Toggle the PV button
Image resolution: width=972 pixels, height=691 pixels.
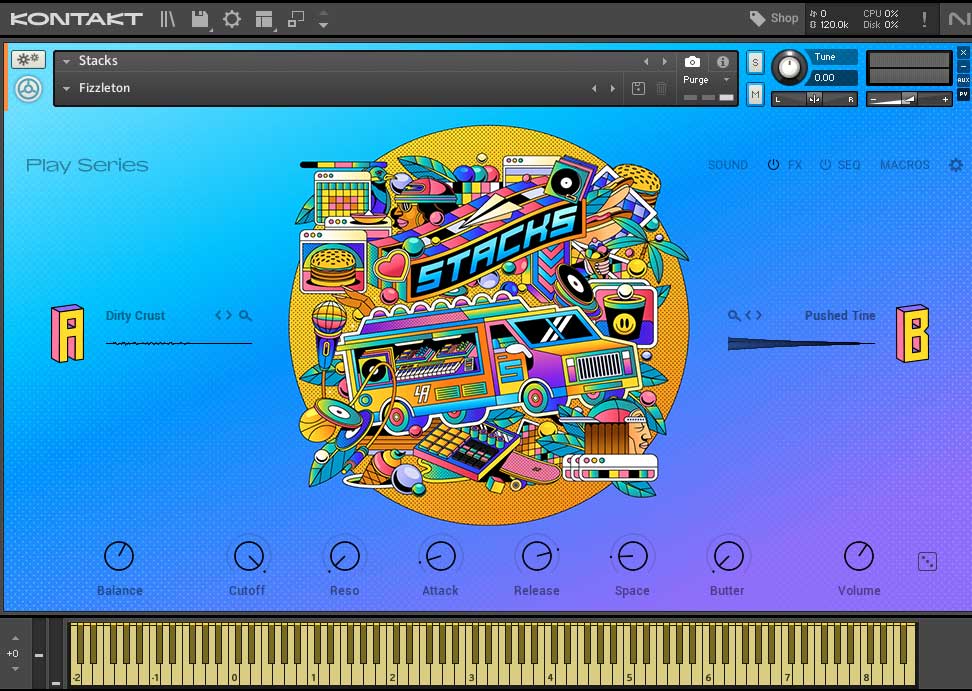click(963, 94)
